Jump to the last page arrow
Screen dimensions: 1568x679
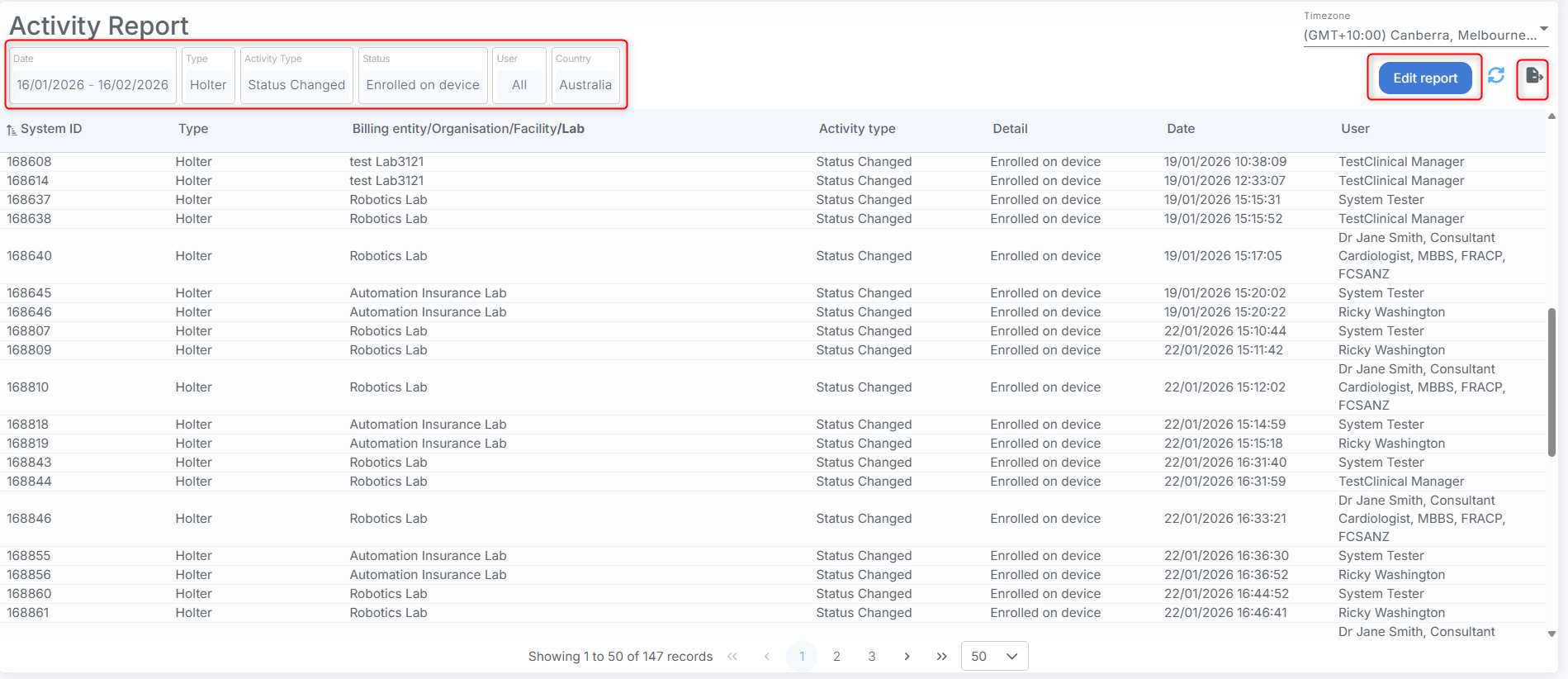point(941,656)
